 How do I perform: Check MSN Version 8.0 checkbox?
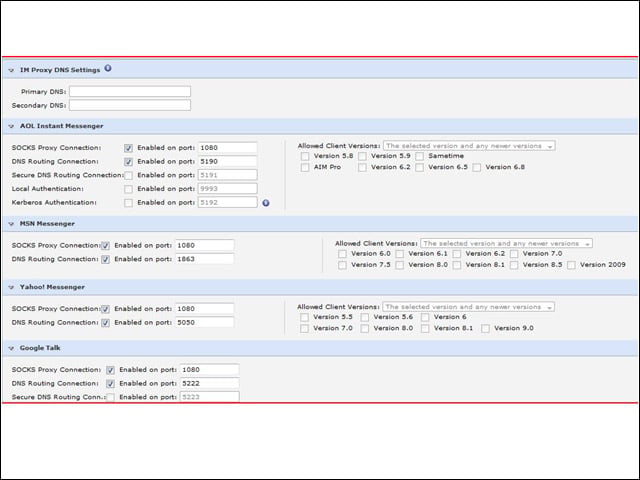(400, 265)
